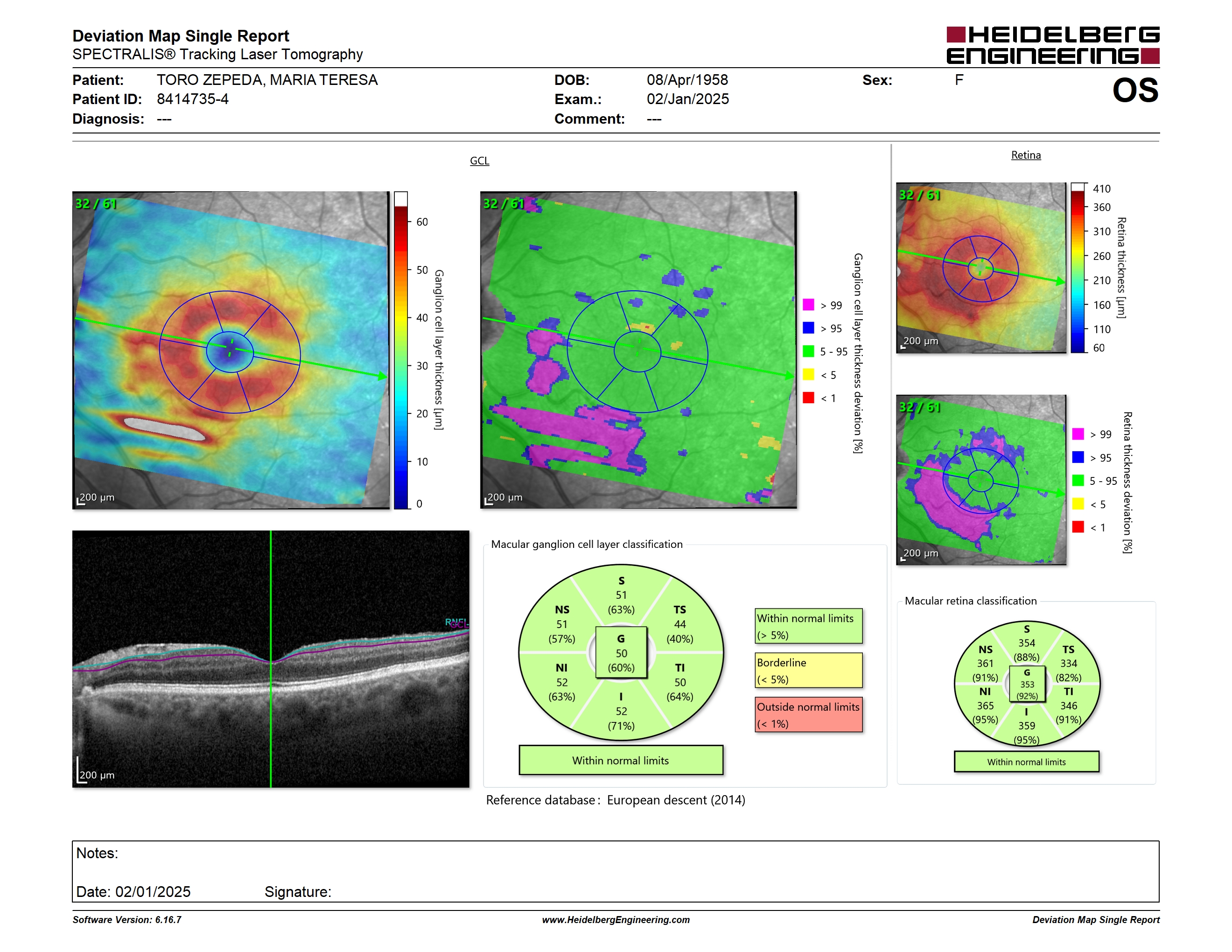Image resolution: width=1232 pixels, height=952 pixels.
Task: Select retina sector I value 359 (95%)
Action: click(x=1027, y=726)
